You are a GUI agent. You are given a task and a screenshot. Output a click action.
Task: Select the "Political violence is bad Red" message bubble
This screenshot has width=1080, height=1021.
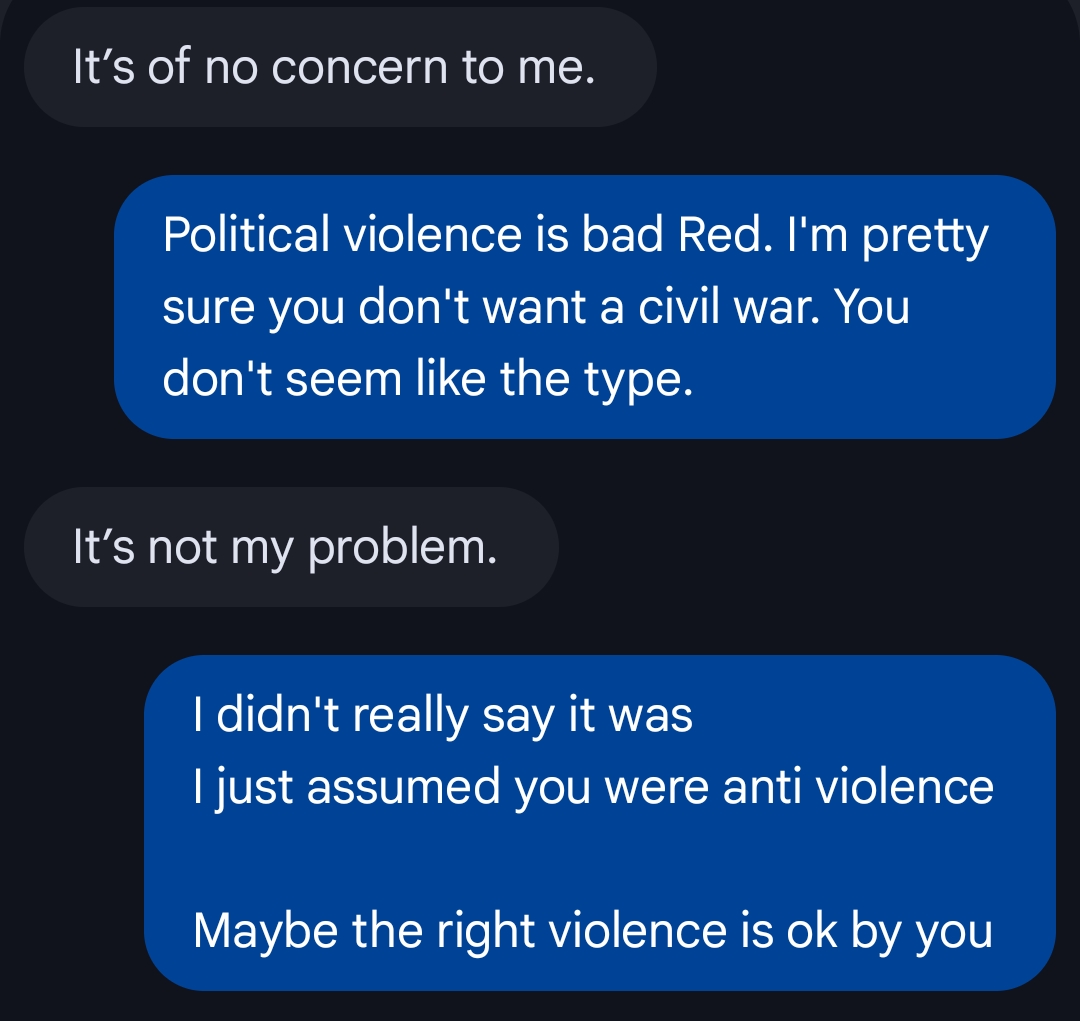click(x=585, y=307)
